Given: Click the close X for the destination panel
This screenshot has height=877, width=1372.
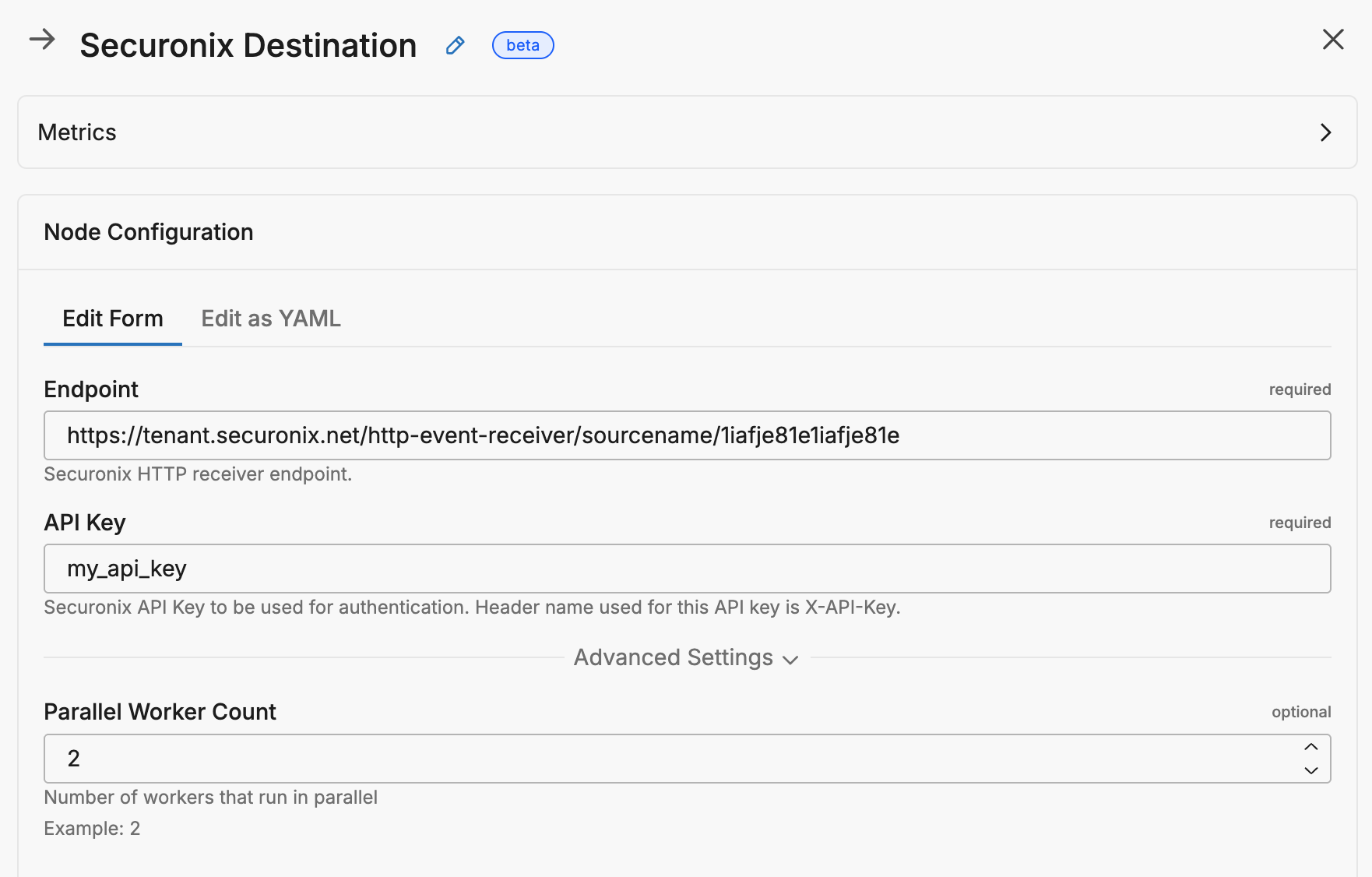Looking at the screenshot, I should point(1334,40).
